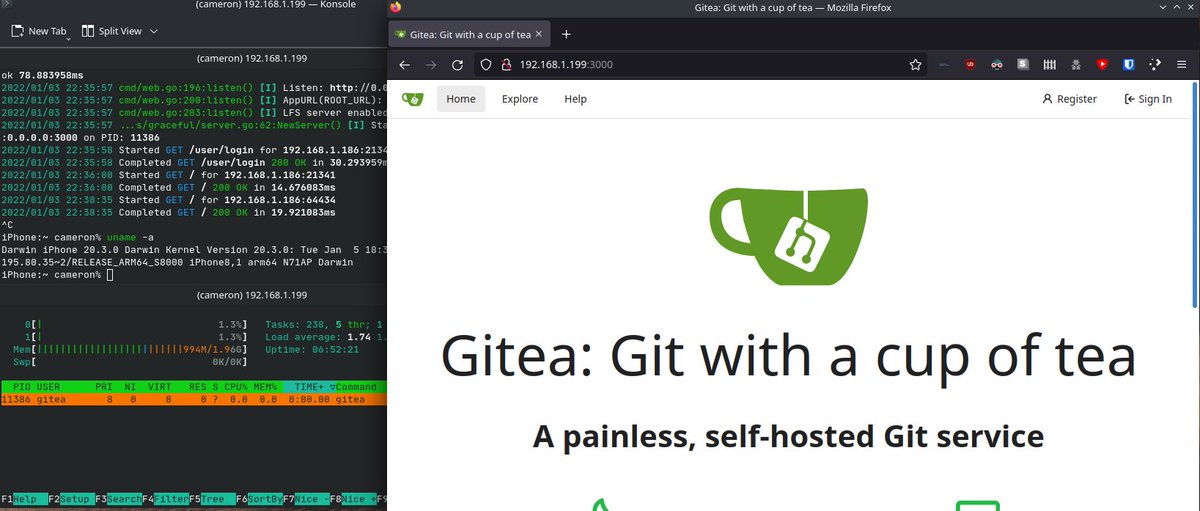The width and height of the screenshot is (1200, 511).
Task: Reload the page in Firefox
Action: [457, 64]
